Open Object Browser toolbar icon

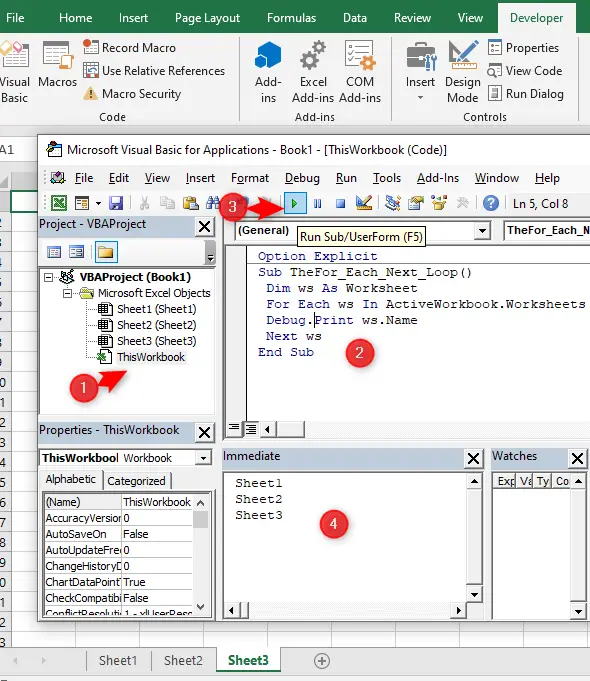[x=439, y=203]
